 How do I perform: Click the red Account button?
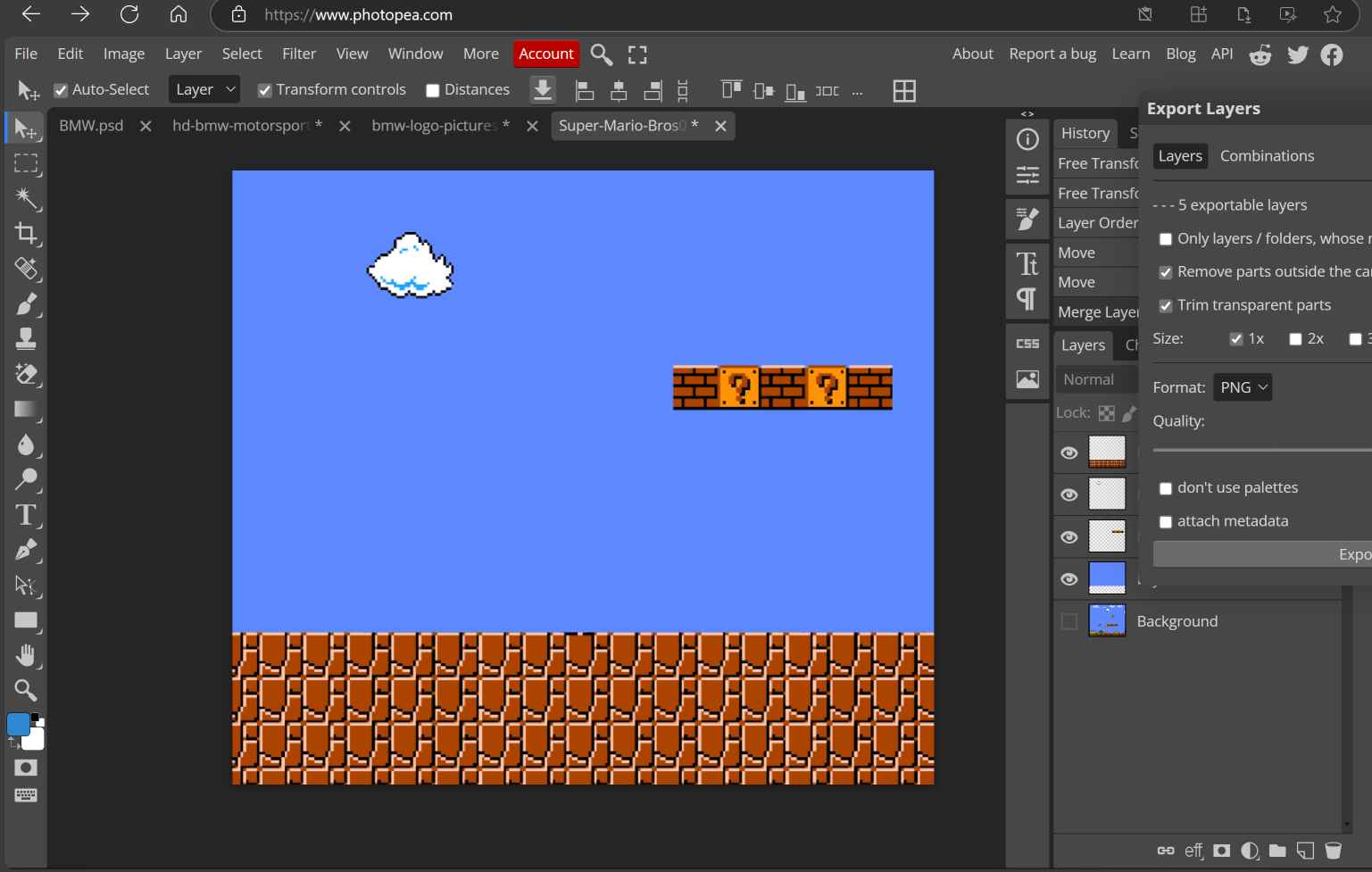tap(546, 54)
